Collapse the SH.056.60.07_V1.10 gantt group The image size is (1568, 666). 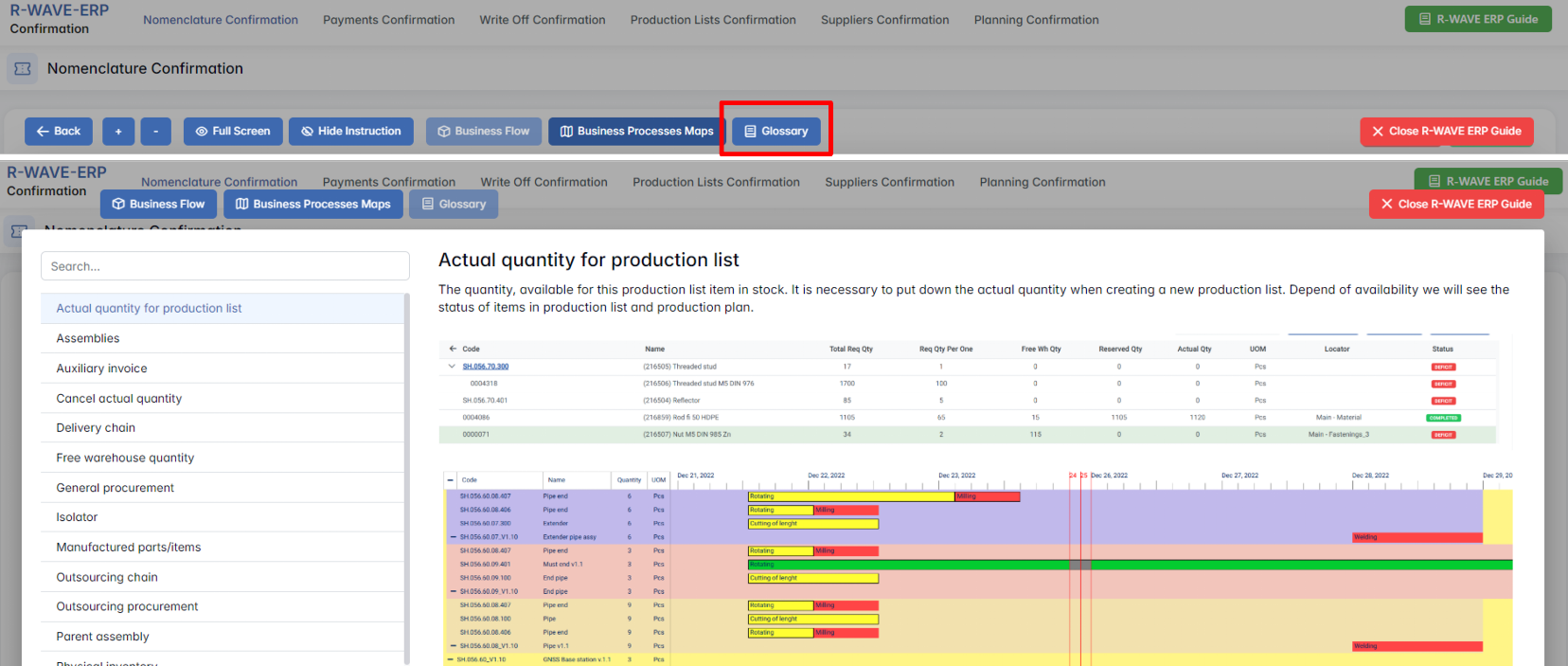[454, 537]
